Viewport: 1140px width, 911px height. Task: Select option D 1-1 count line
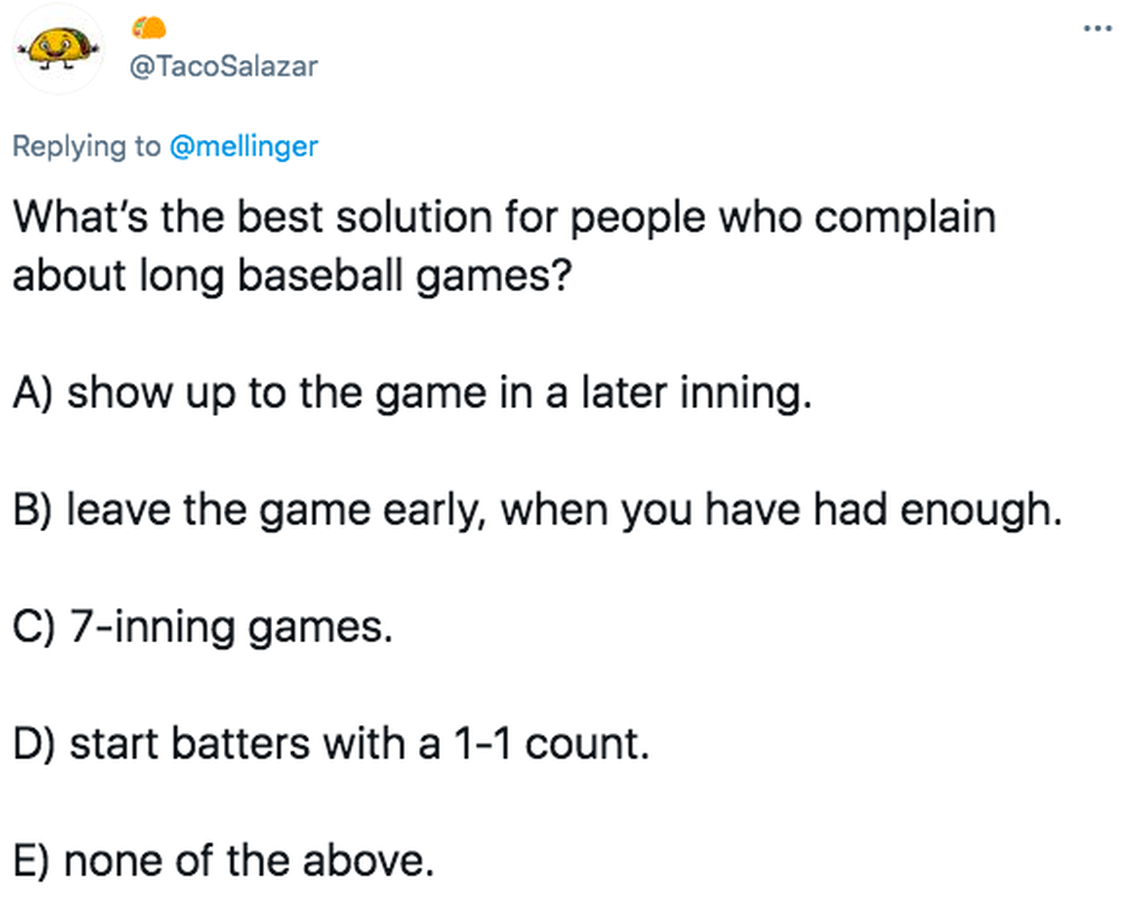coord(331,744)
